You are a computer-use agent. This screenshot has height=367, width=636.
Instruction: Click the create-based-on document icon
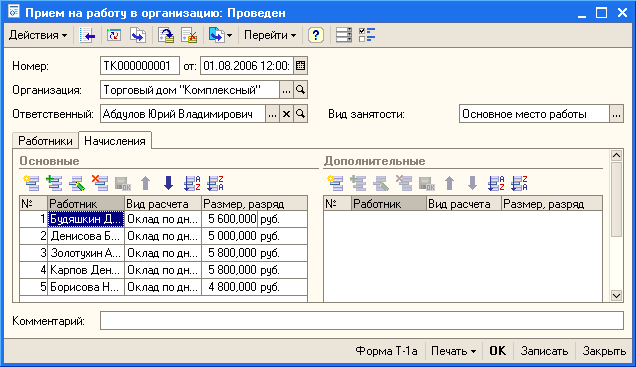(x=216, y=35)
